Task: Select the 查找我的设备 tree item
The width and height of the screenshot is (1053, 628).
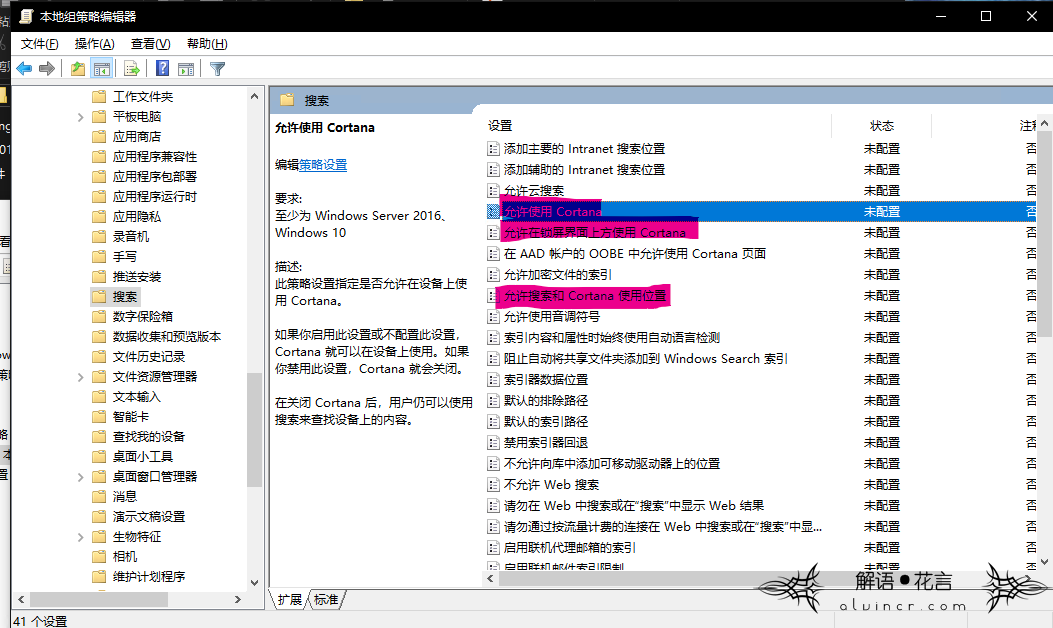Action: coord(149,437)
